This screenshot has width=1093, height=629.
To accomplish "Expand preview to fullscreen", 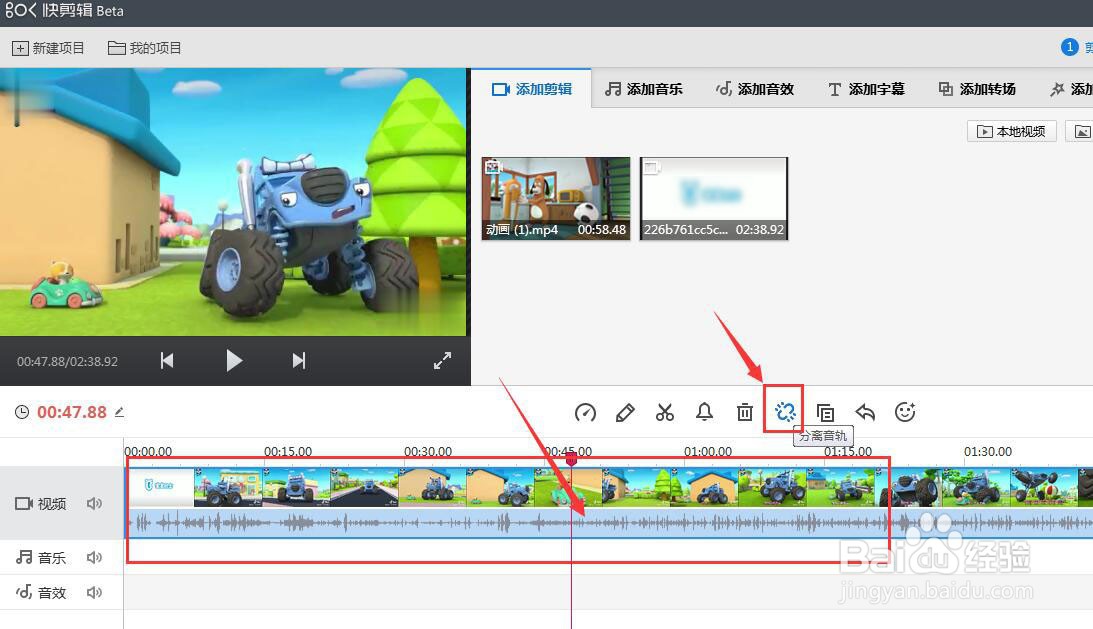I will pos(443,361).
